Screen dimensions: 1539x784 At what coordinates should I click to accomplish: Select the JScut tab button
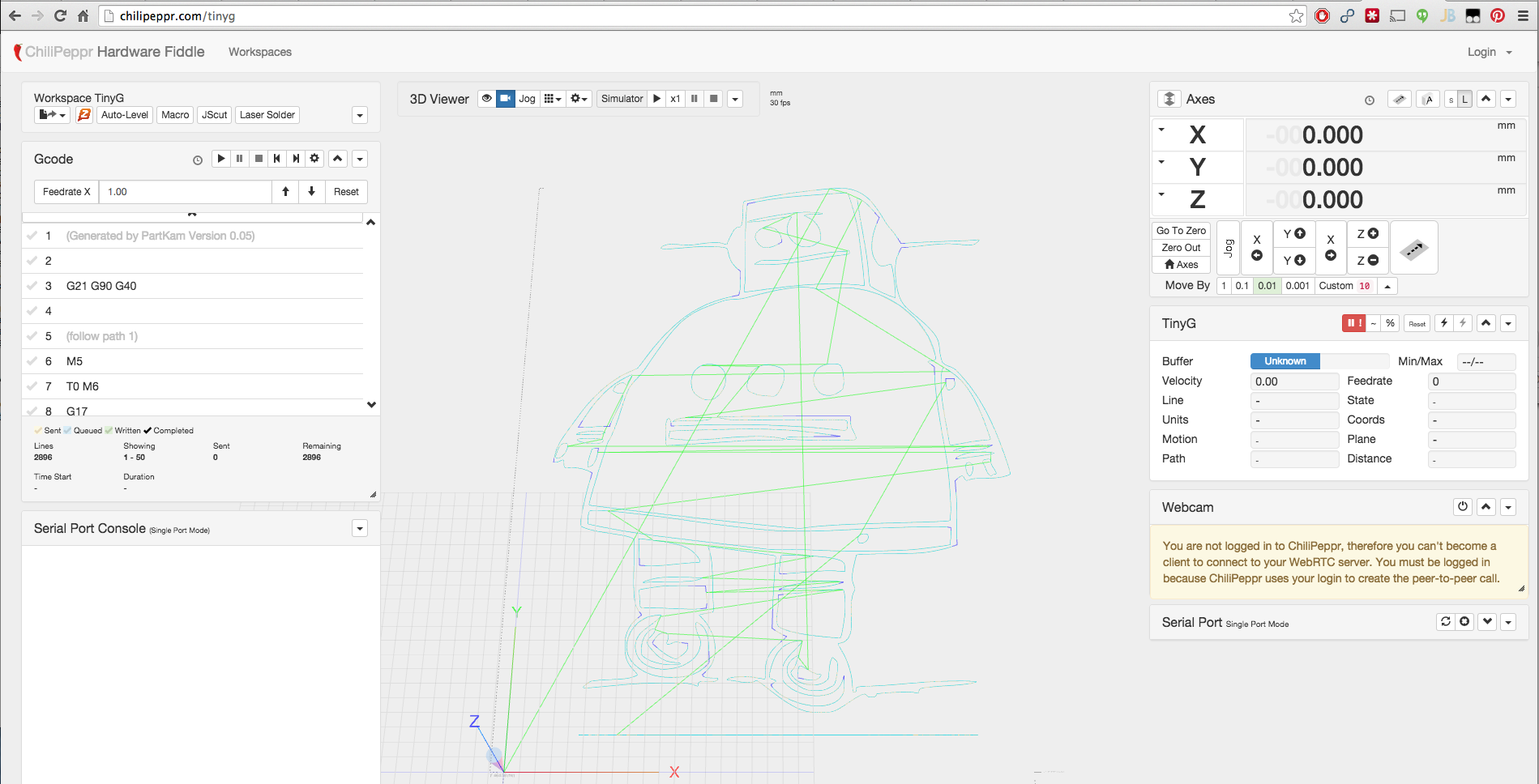click(213, 115)
